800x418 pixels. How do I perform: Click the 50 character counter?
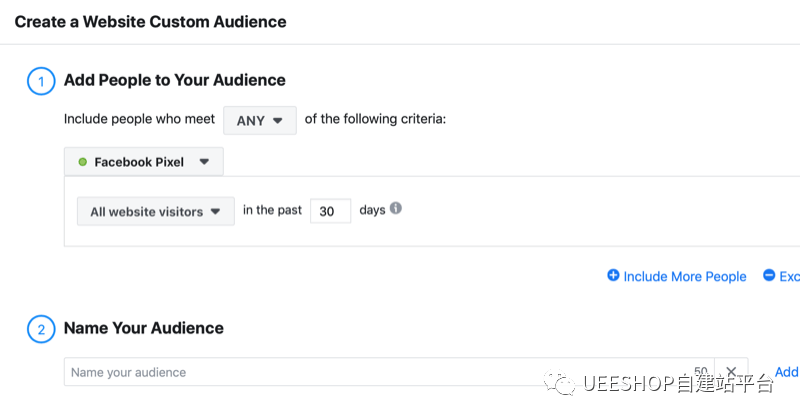click(x=700, y=372)
